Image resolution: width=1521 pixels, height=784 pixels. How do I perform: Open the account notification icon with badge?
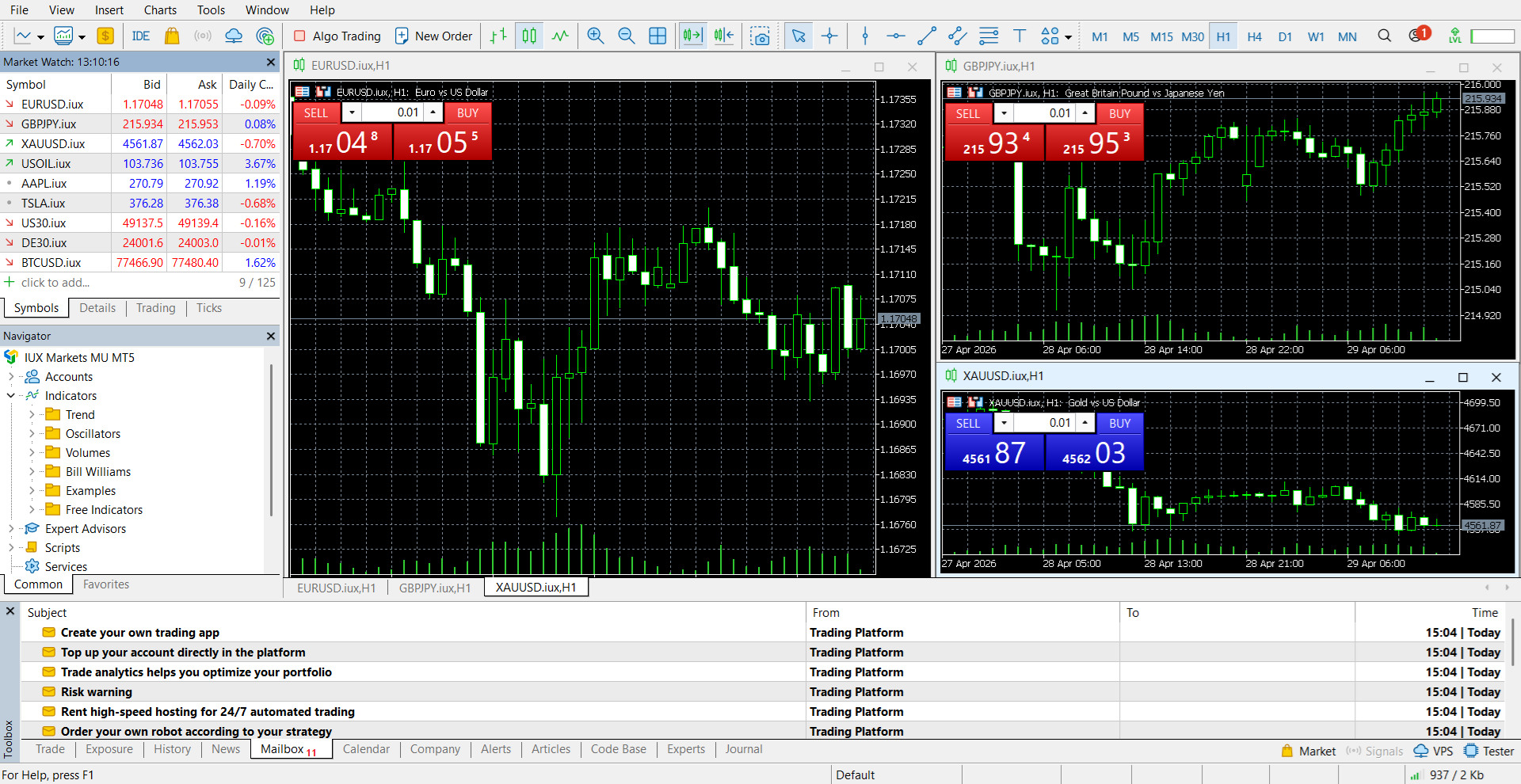coord(1419,35)
